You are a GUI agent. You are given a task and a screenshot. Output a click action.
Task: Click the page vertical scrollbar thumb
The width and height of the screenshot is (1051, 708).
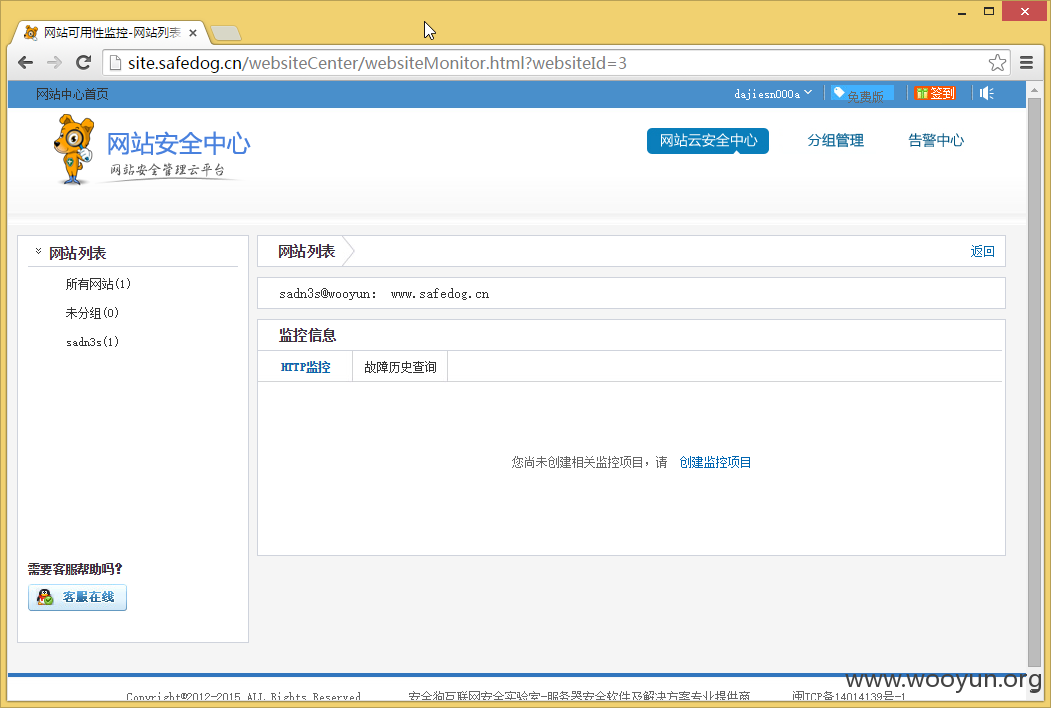tap(1034, 382)
